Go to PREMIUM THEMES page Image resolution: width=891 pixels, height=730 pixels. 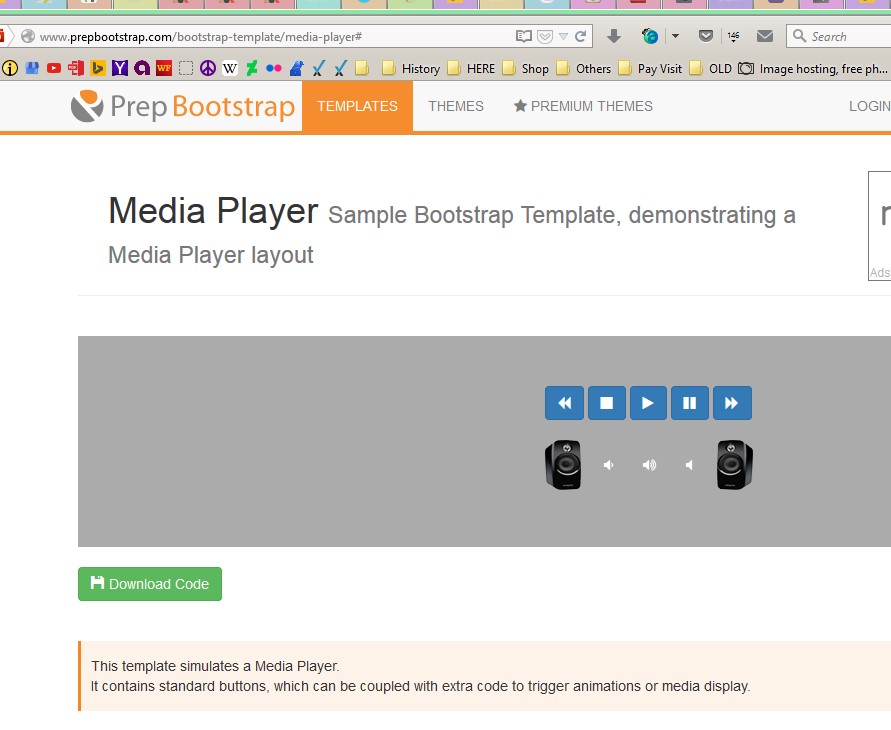coord(583,106)
